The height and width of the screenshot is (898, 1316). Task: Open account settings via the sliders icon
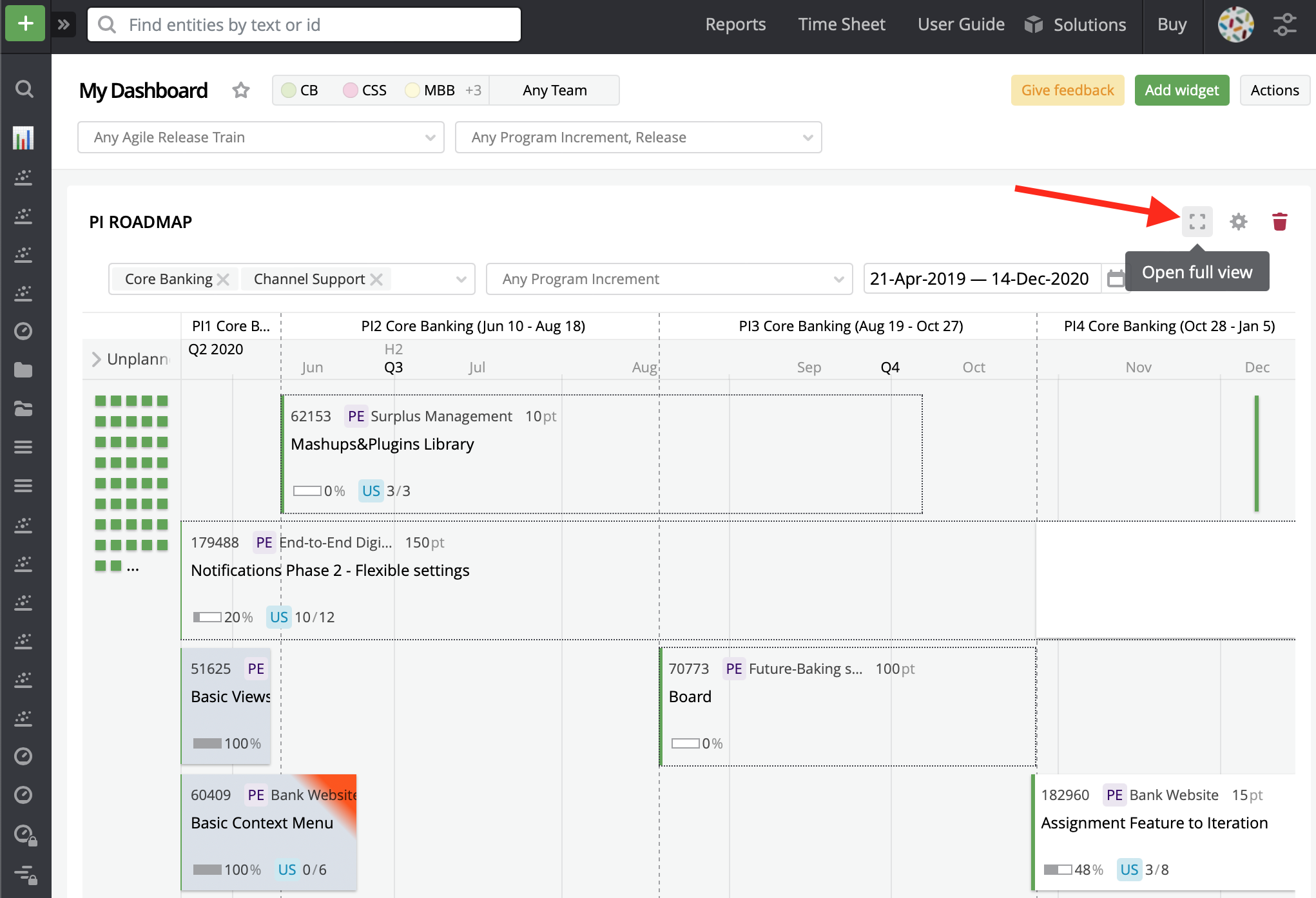(1286, 23)
